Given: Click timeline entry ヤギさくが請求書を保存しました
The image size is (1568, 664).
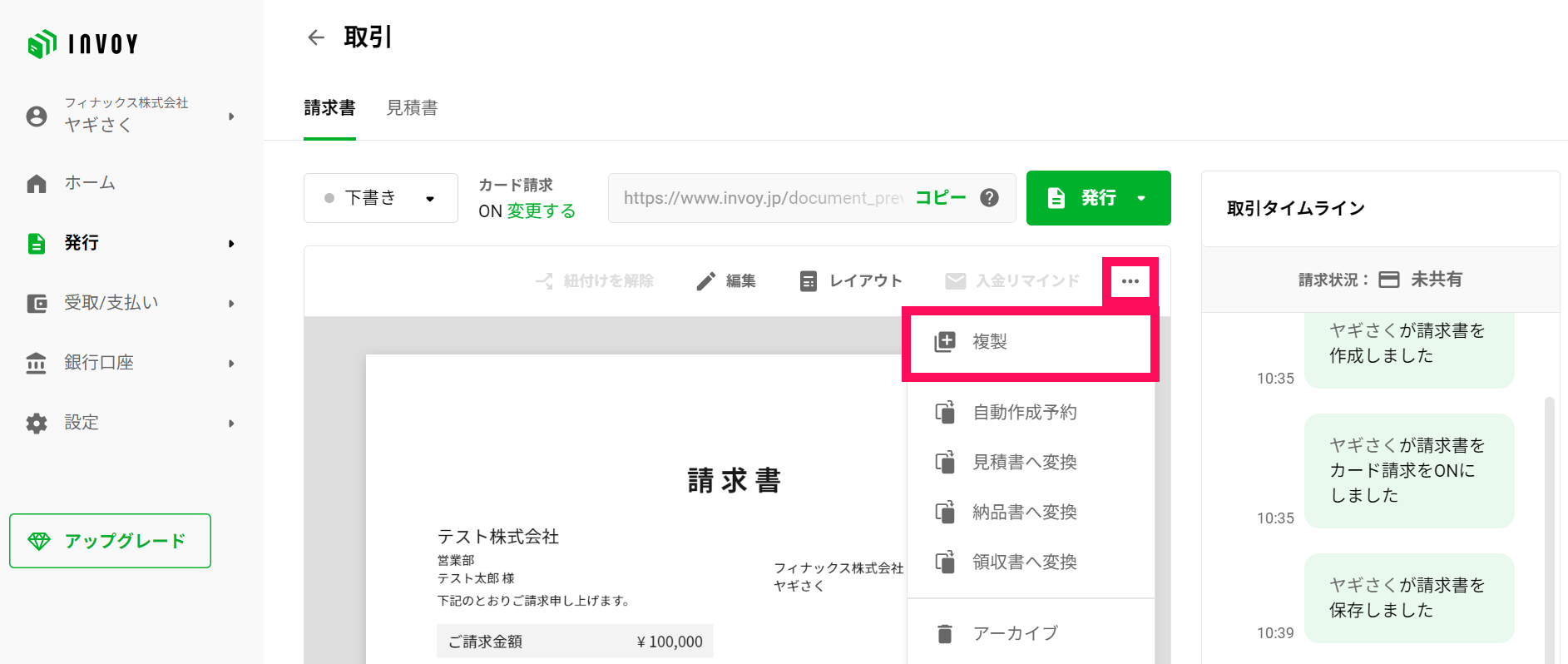Looking at the screenshot, I should tap(1409, 598).
